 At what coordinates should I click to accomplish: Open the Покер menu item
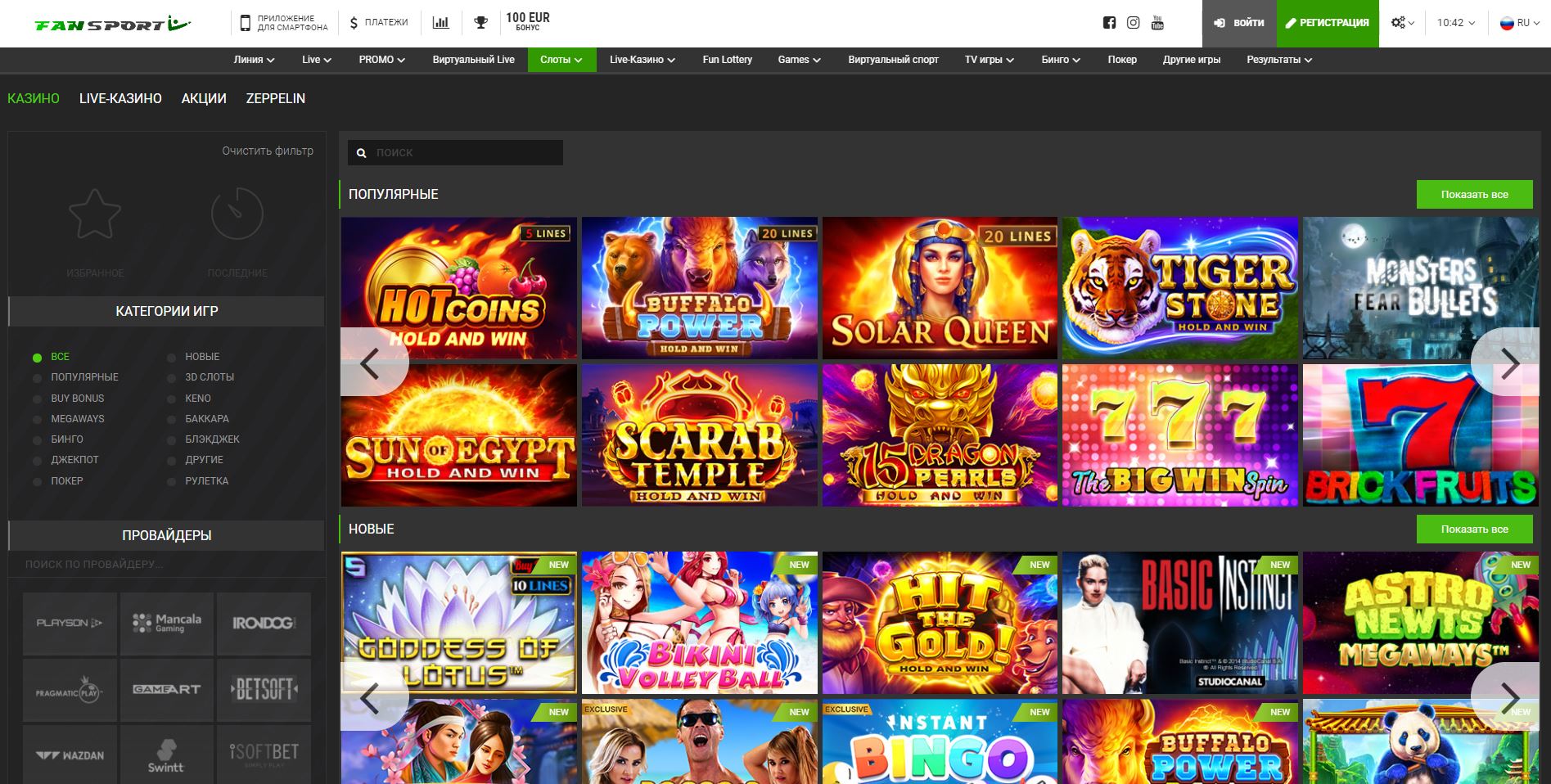1122,60
